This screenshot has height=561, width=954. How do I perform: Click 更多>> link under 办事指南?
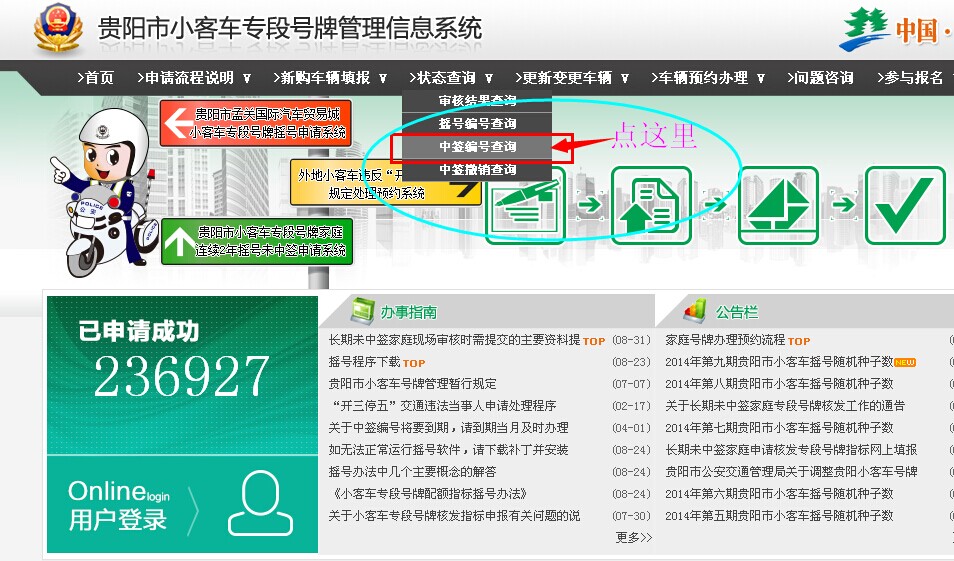click(x=633, y=537)
